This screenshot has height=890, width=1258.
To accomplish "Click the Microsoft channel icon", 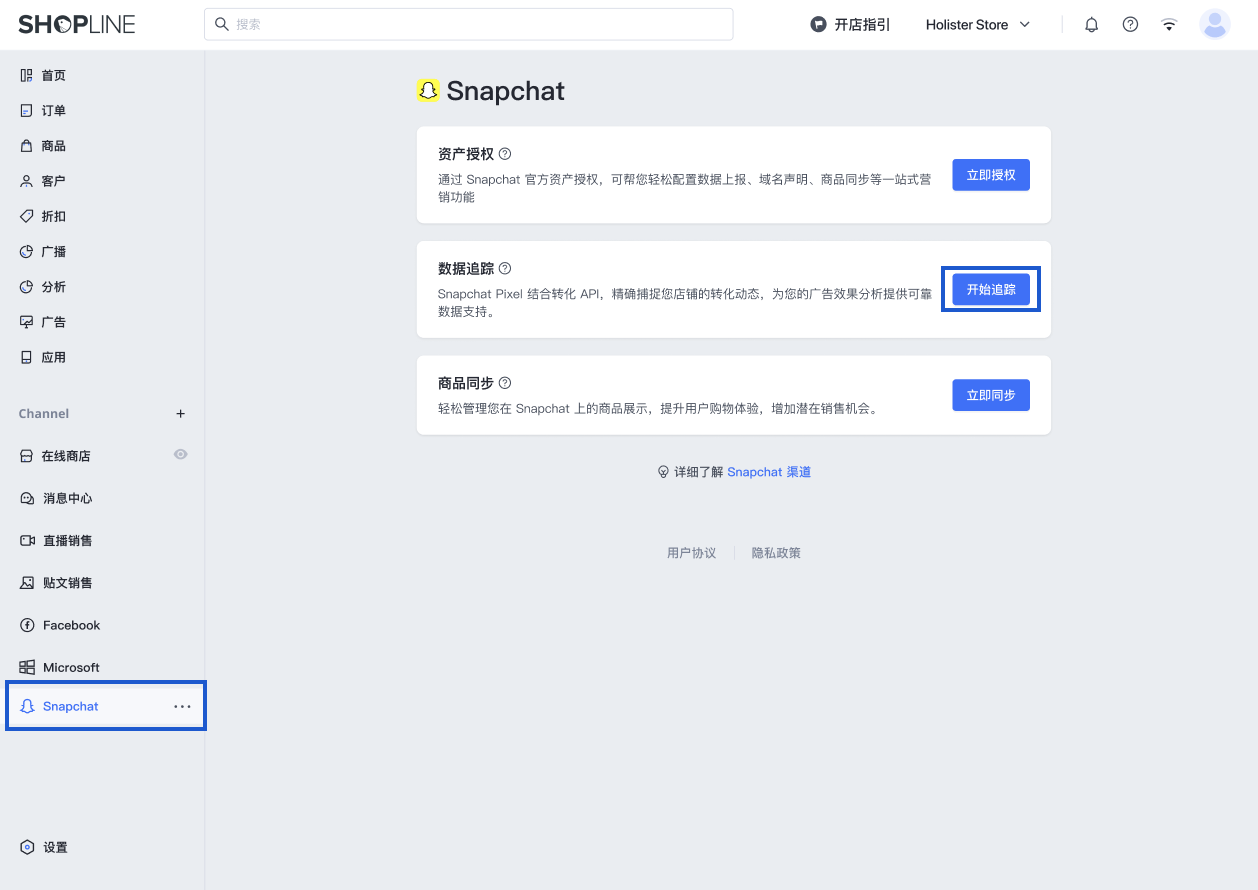I will pyautogui.click(x=27, y=667).
